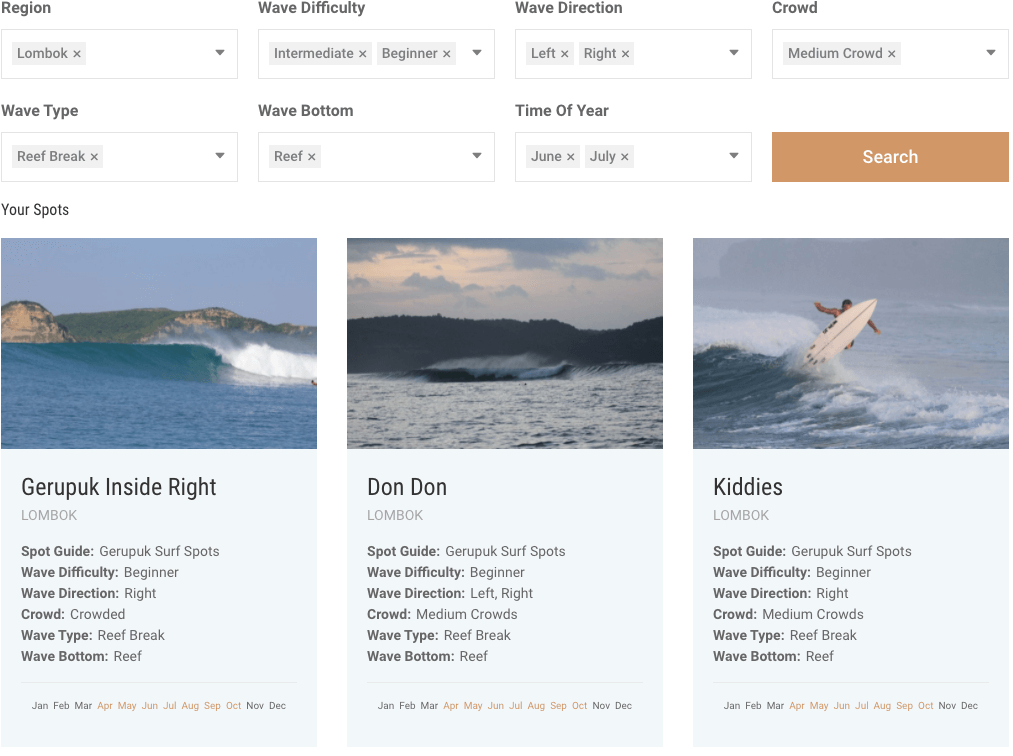Open the Don Don spot title
This screenshot has width=1013, height=756.
[407, 487]
